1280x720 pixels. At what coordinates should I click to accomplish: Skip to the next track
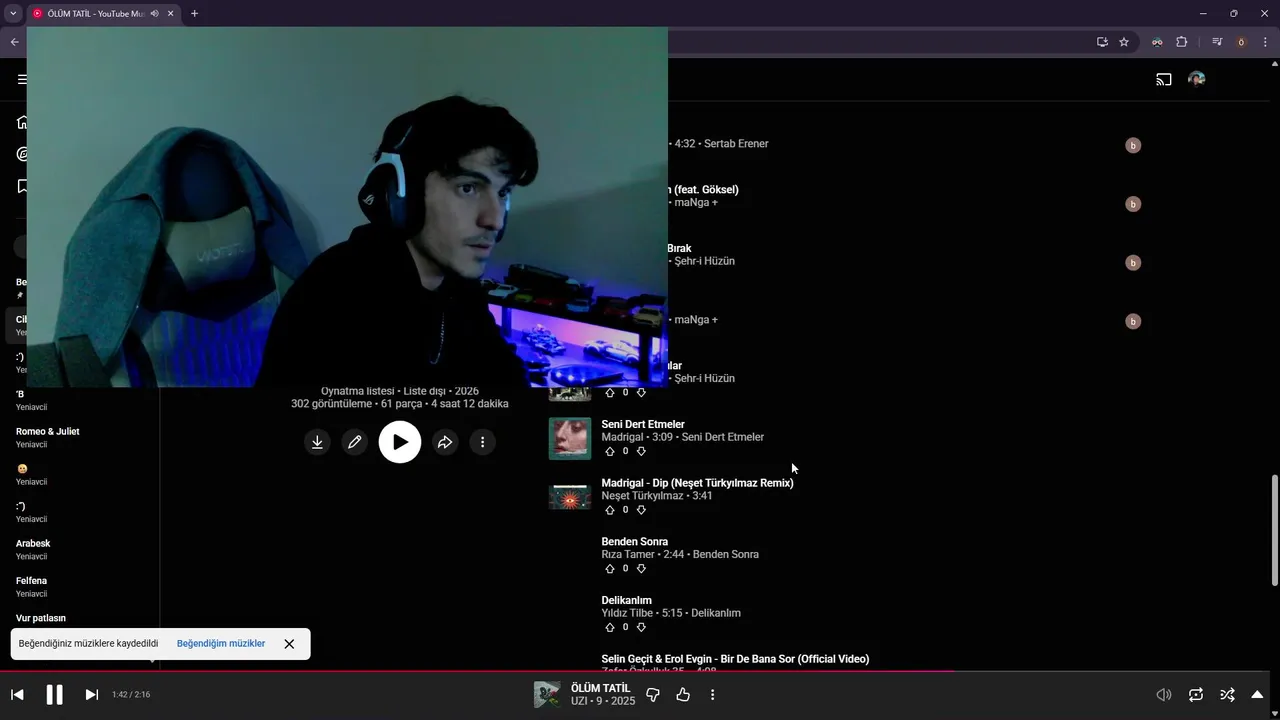tap(91, 694)
